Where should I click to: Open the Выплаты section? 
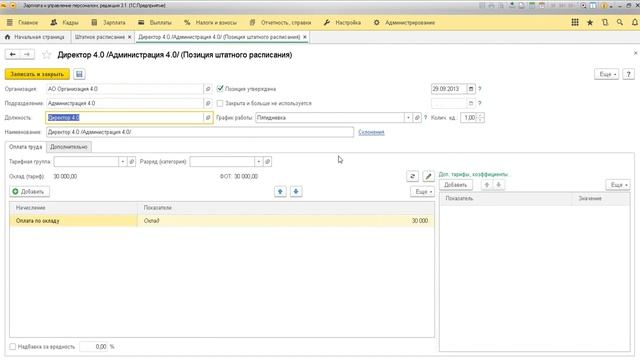click(155, 22)
